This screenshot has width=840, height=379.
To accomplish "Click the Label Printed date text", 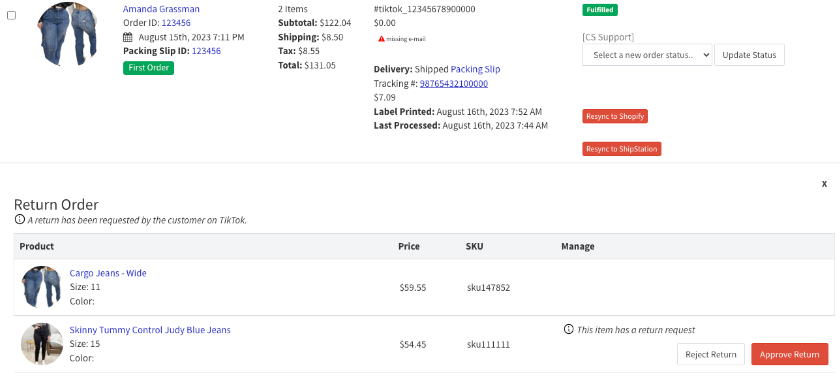I will [x=458, y=112].
